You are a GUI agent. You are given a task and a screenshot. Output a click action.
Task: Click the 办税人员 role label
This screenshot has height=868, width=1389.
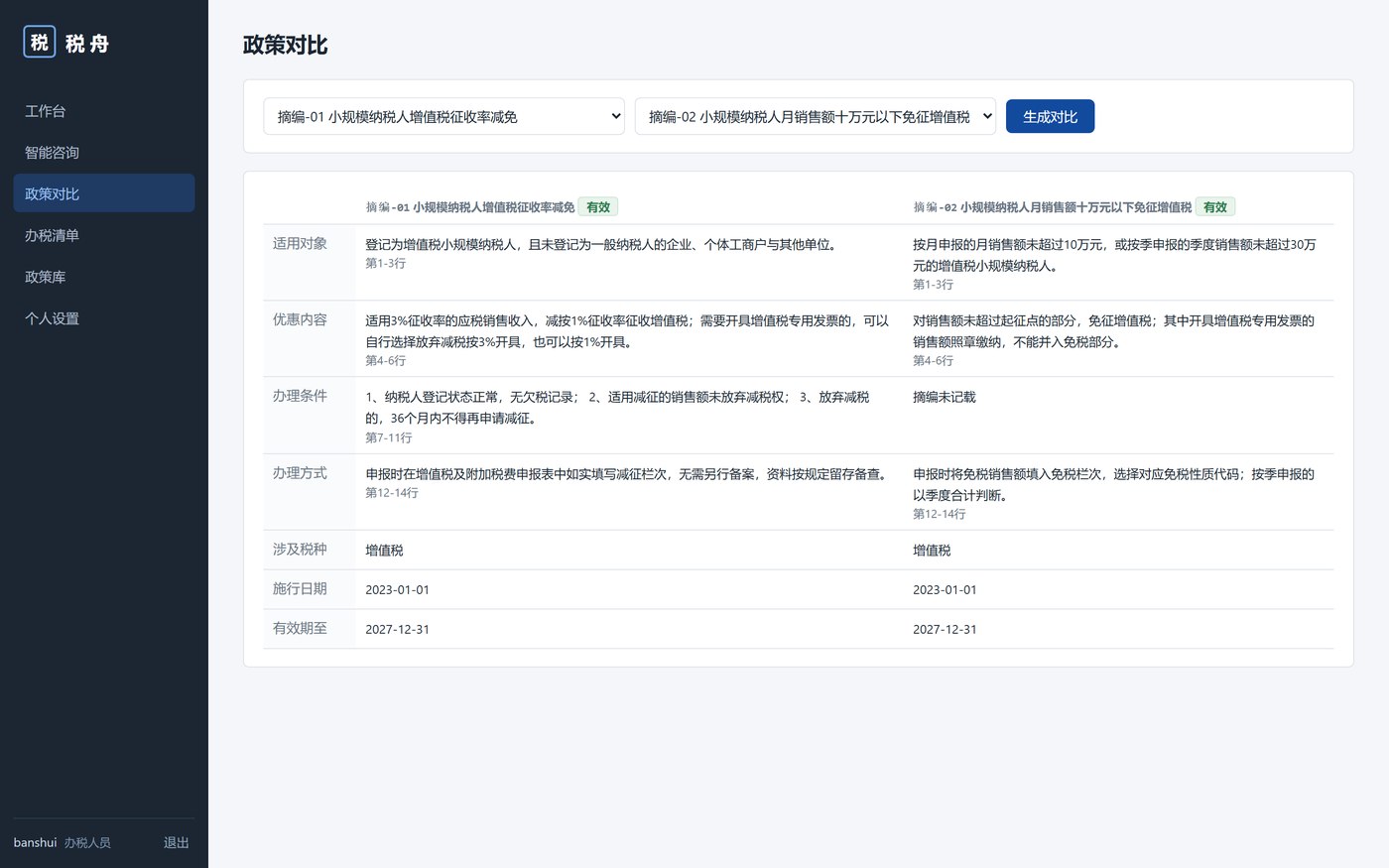click(x=87, y=842)
